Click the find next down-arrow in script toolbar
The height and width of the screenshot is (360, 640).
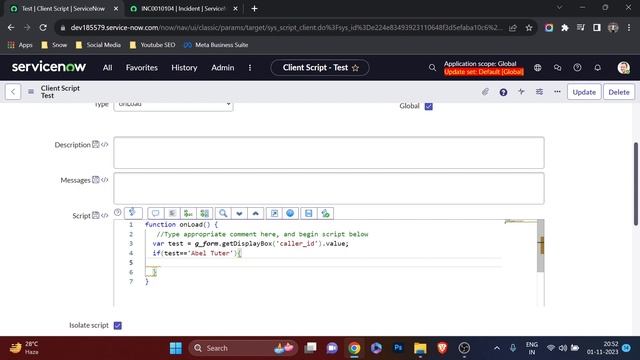[239, 213]
